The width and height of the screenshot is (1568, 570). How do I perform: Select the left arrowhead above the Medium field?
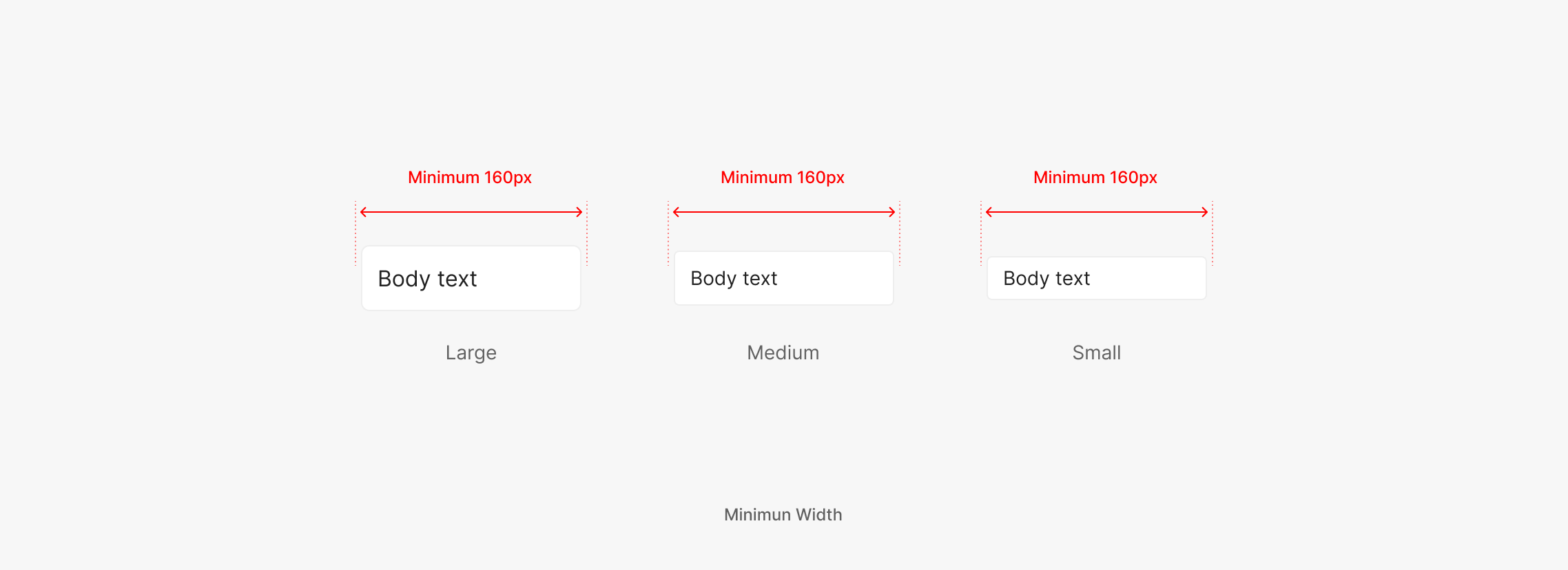[676, 212]
